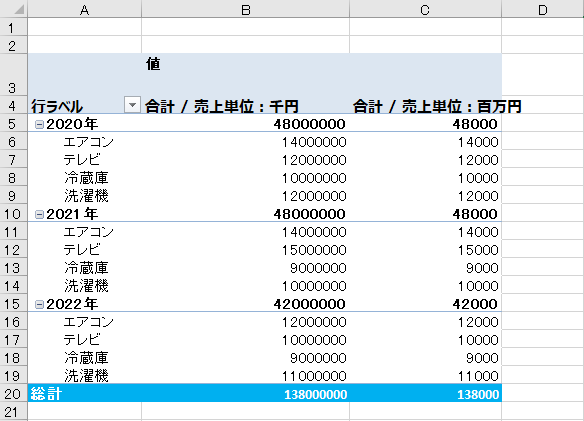
Task: Click 冷蔵庫 in row 18
Action: (86, 358)
